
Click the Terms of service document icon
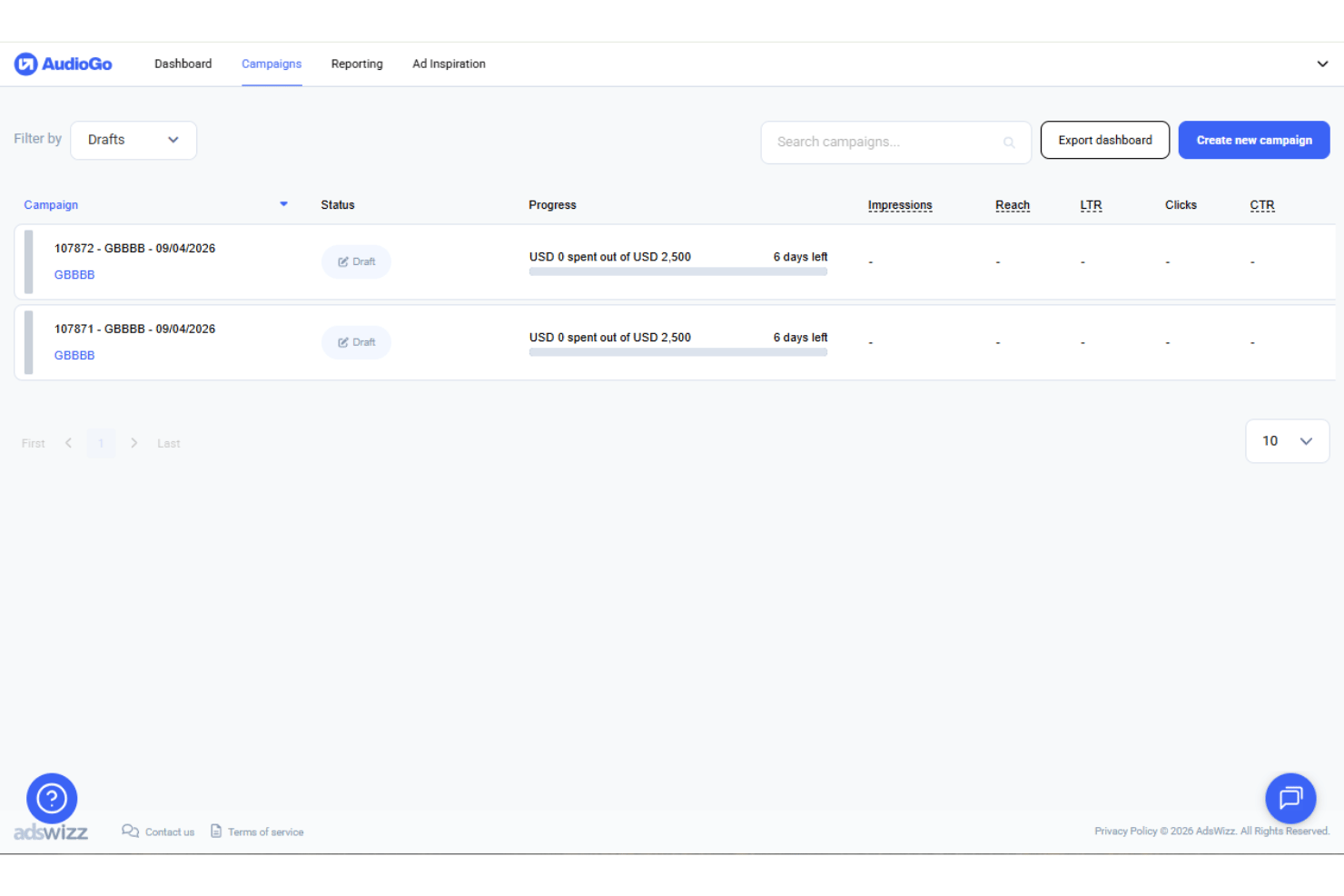pyautogui.click(x=216, y=831)
